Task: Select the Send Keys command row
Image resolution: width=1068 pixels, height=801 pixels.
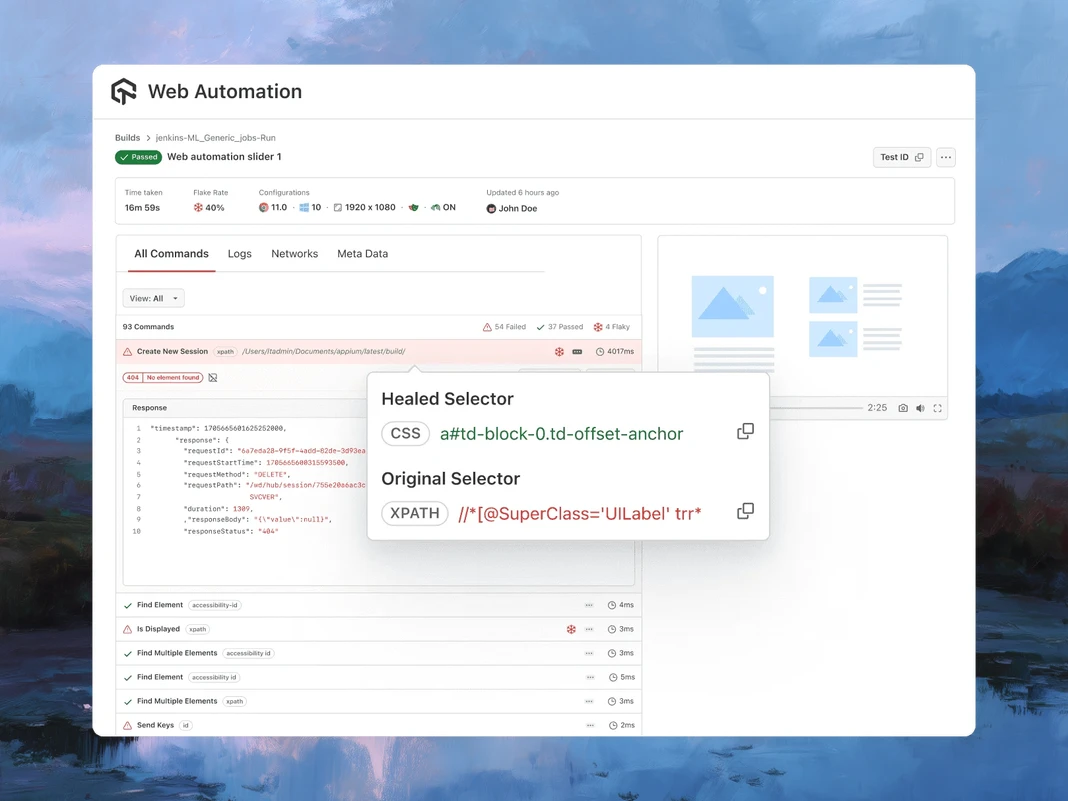Action: click(x=379, y=725)
